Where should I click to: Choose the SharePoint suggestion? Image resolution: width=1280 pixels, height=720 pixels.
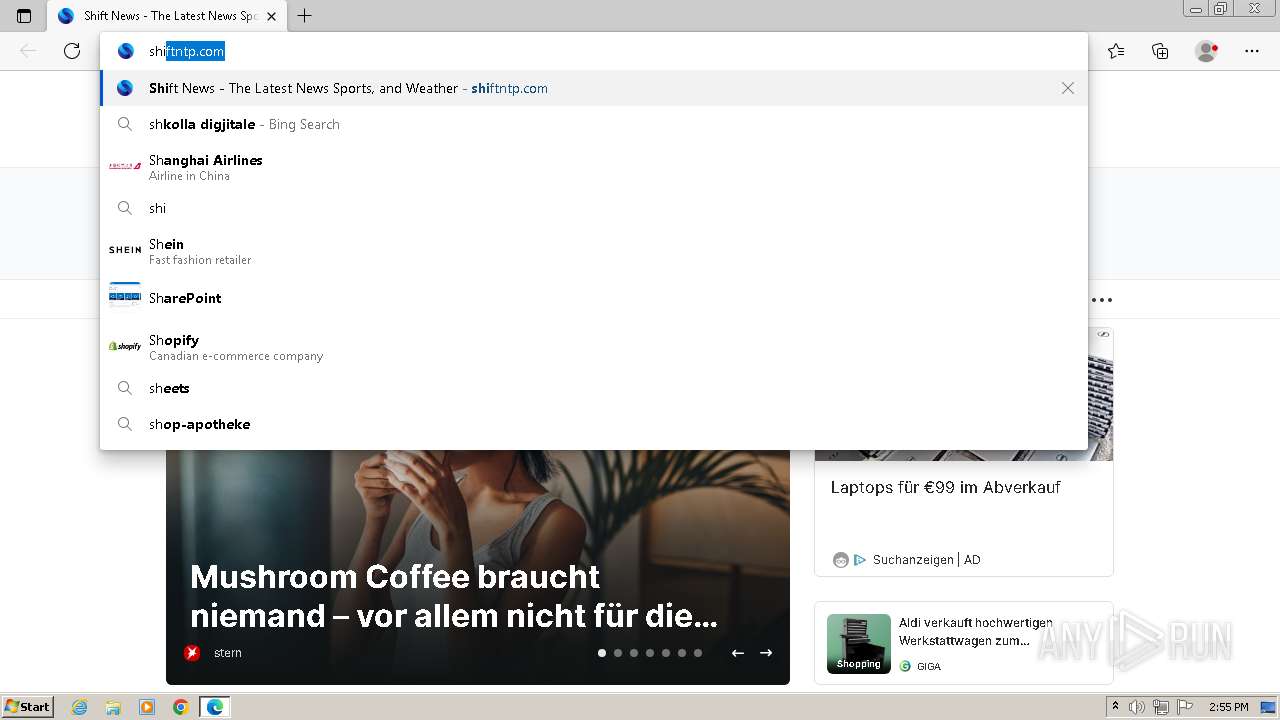pos(594,298)
